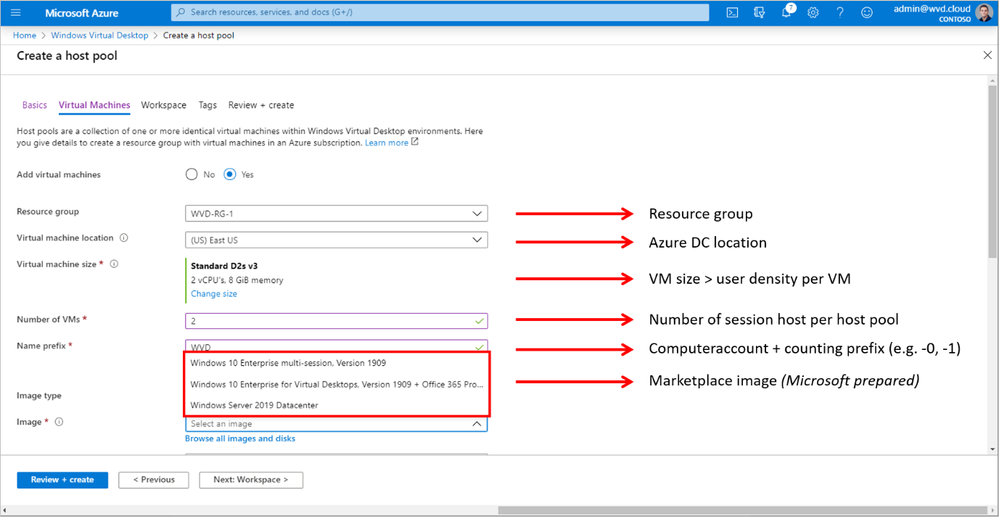Screen dimensions: 999x517
Task: Focus the search resources, services, and docs box
Action: click(x=440, y=12)
